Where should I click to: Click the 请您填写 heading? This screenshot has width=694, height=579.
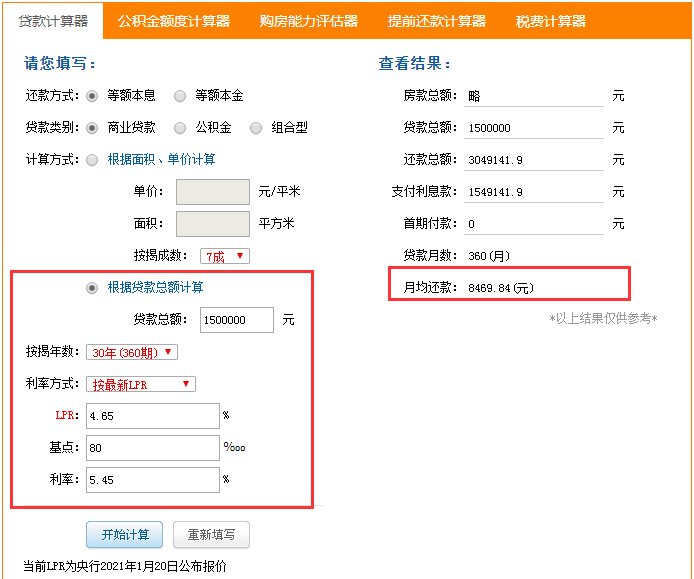pyautogui.click(x=60, y=63)
